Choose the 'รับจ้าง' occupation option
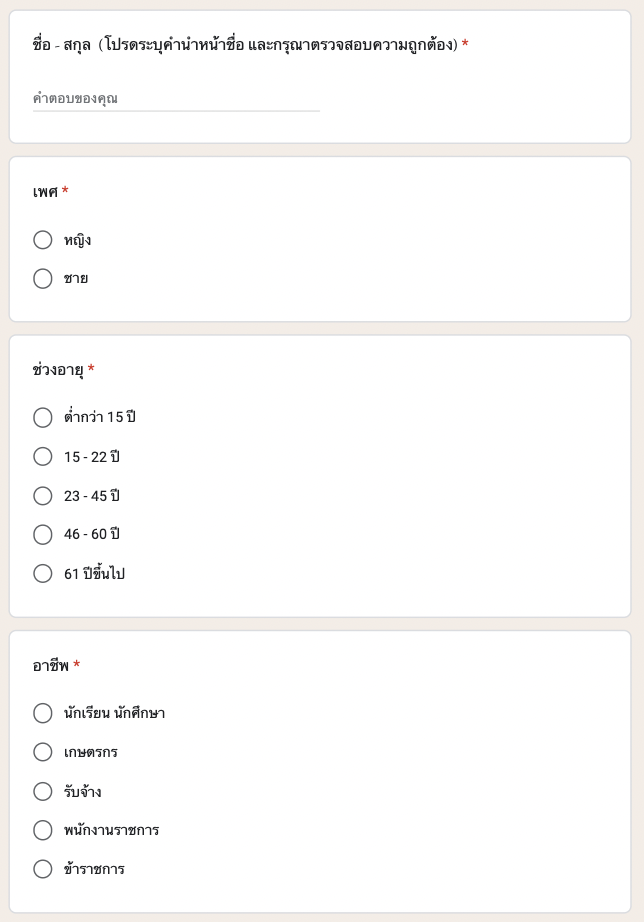The width and height of the screenshot is (644, 922). pyautogui.click(x=43, y=792)
